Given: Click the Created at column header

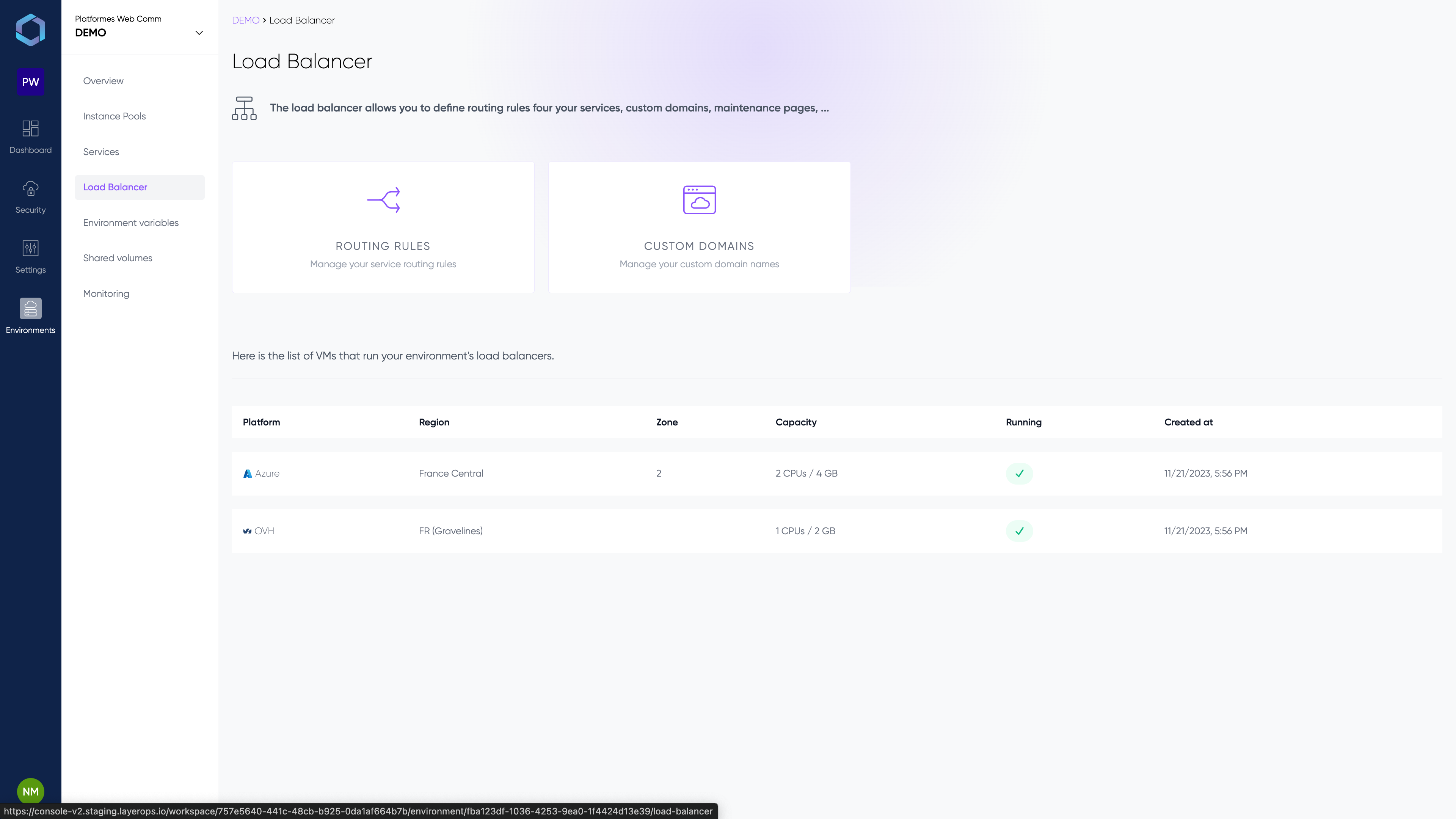Looking at the screenshot, I should (x=1189, y=422).
